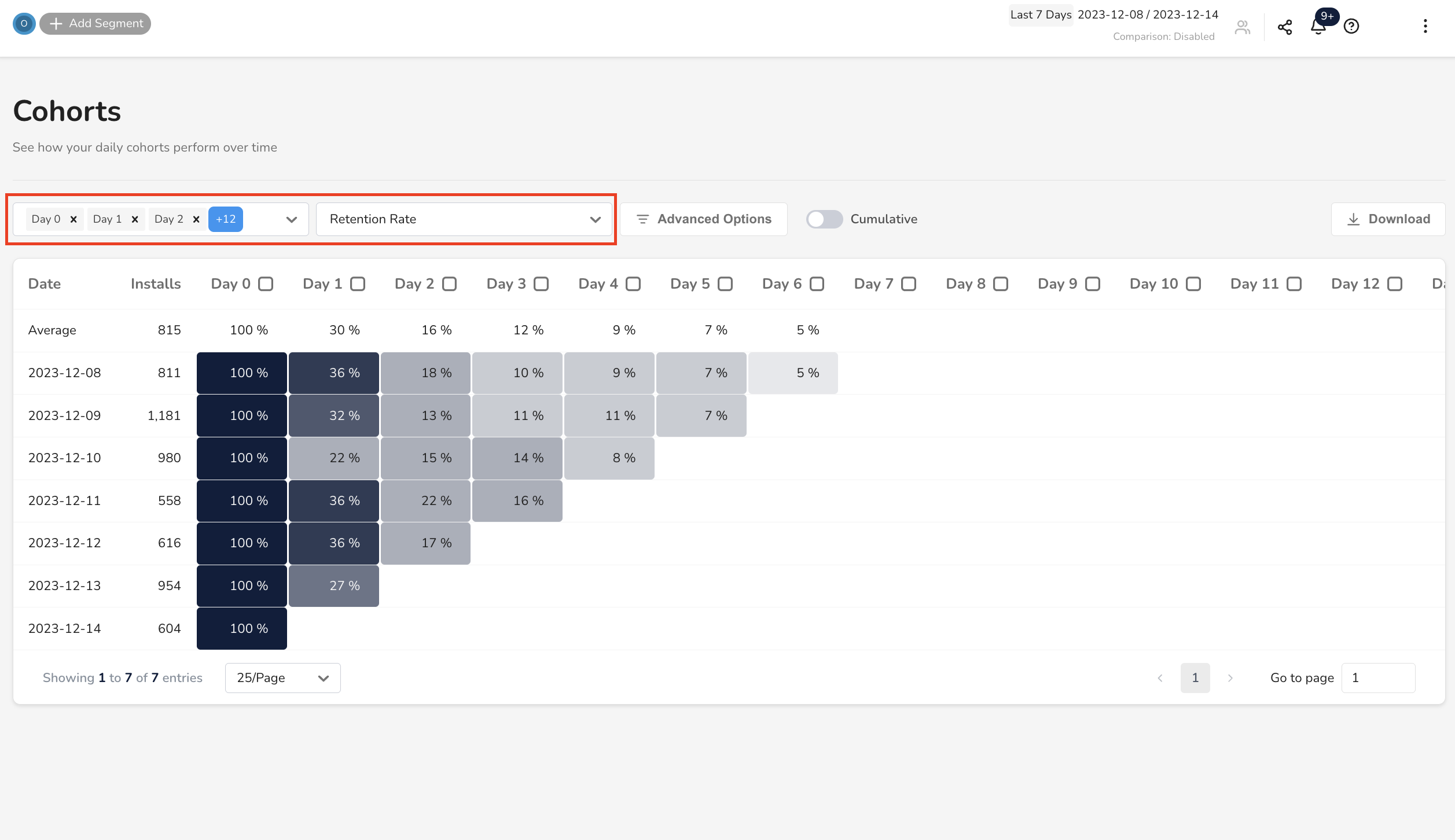Toggle the Cumulative switch on
1455x840 pixels.
826,219
